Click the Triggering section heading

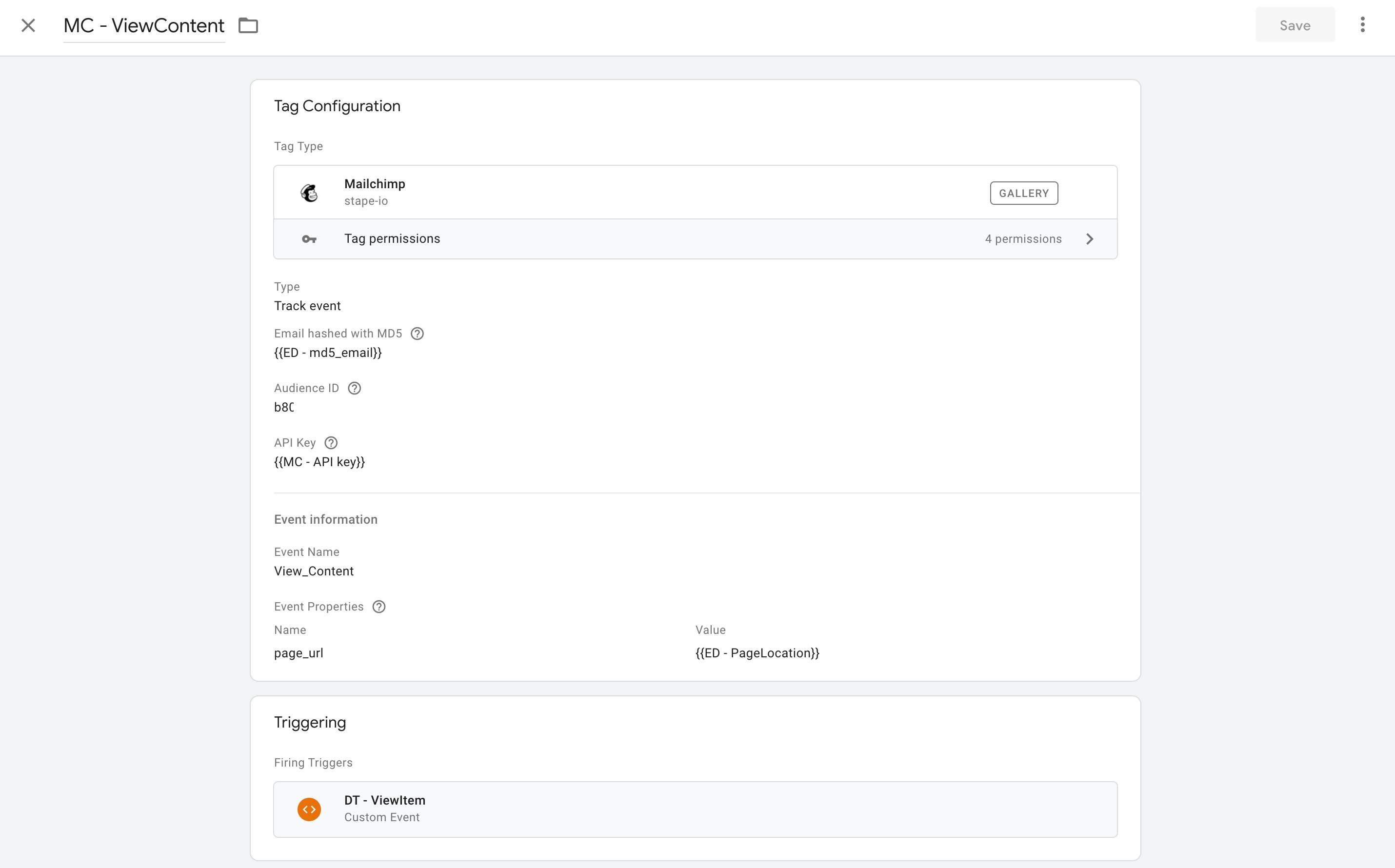tap(310, 722)
